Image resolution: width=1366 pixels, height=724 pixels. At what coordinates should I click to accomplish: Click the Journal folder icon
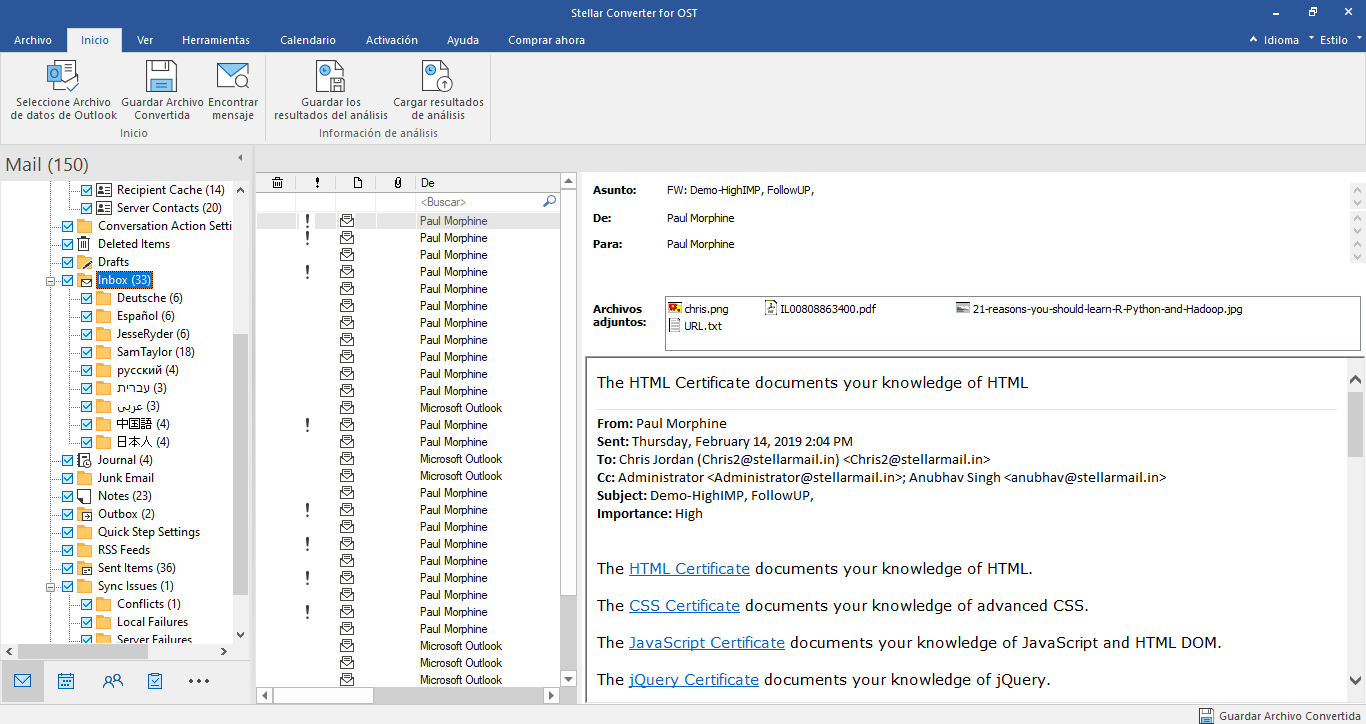[84, 460]
